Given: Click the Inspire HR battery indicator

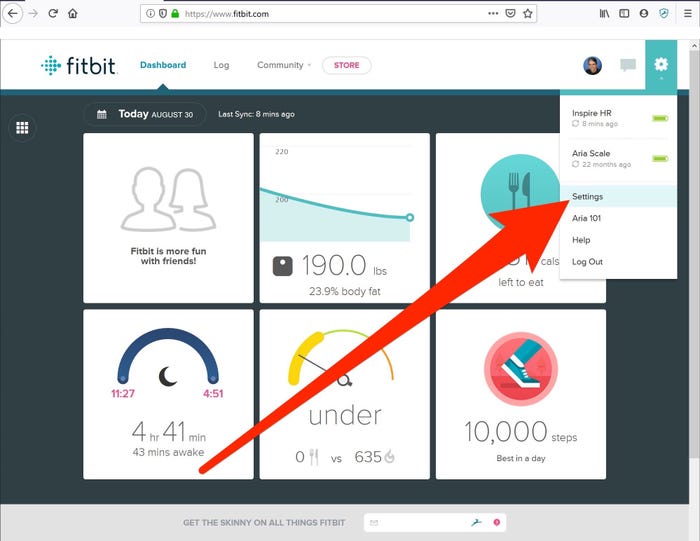Looking at the screenshot, I should (x=660, y=118).
